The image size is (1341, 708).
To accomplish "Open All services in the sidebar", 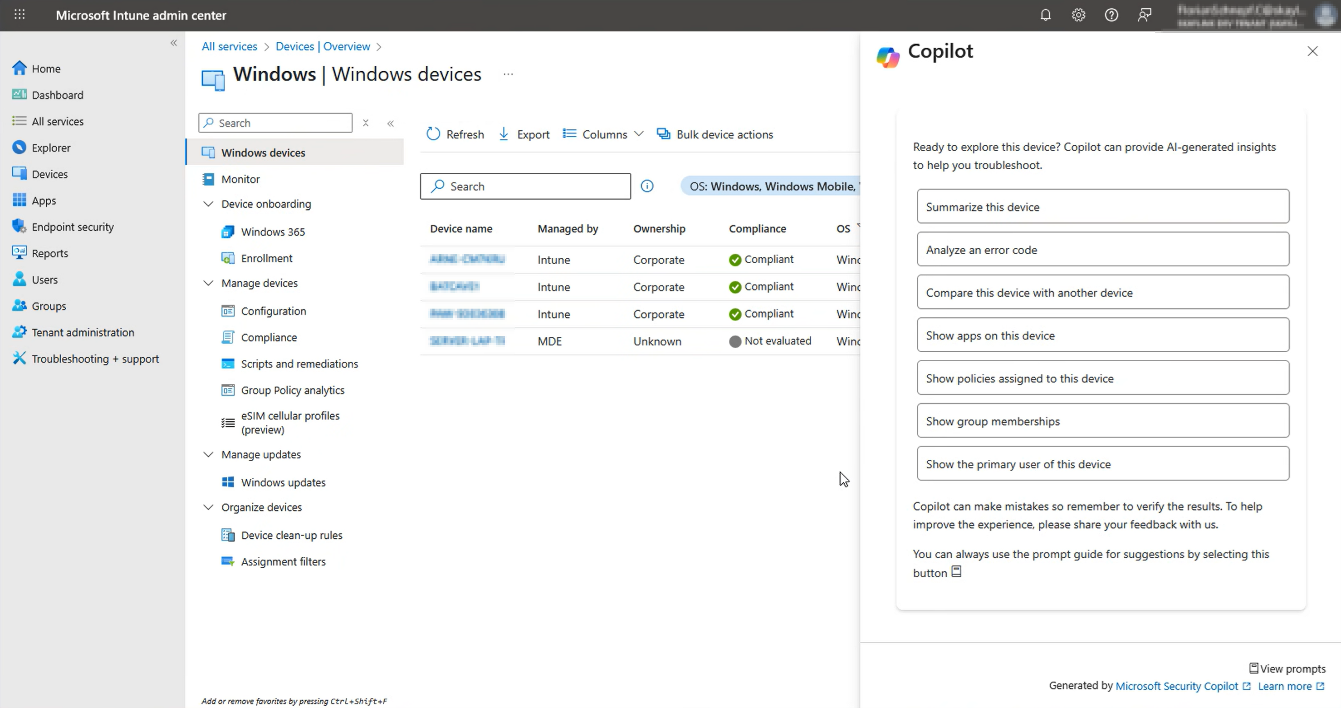I will tap(57, 121).
